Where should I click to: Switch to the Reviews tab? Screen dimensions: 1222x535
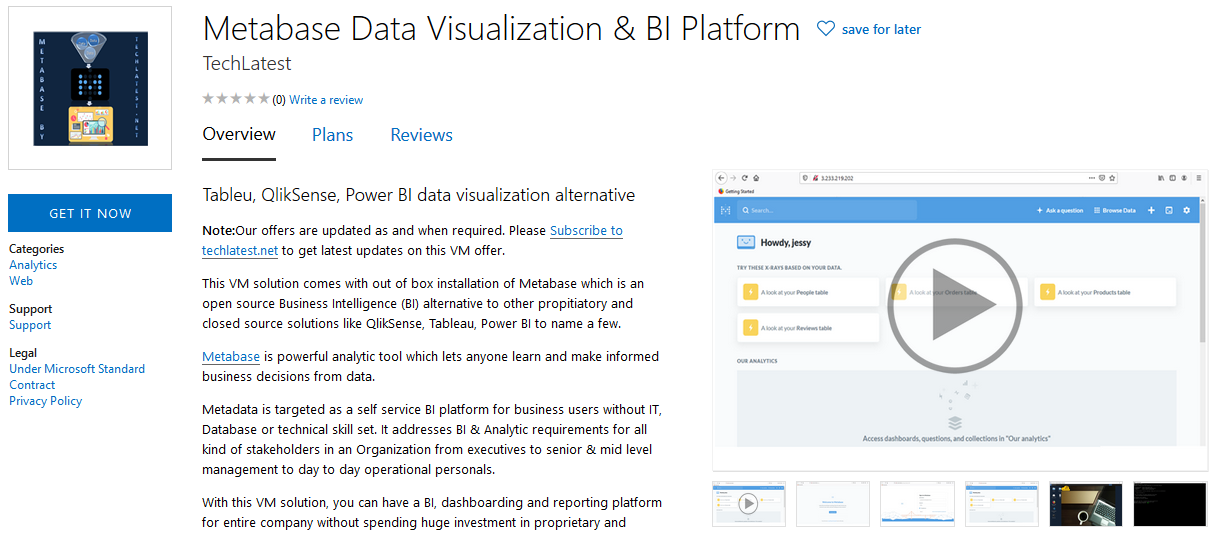(421, 135)
